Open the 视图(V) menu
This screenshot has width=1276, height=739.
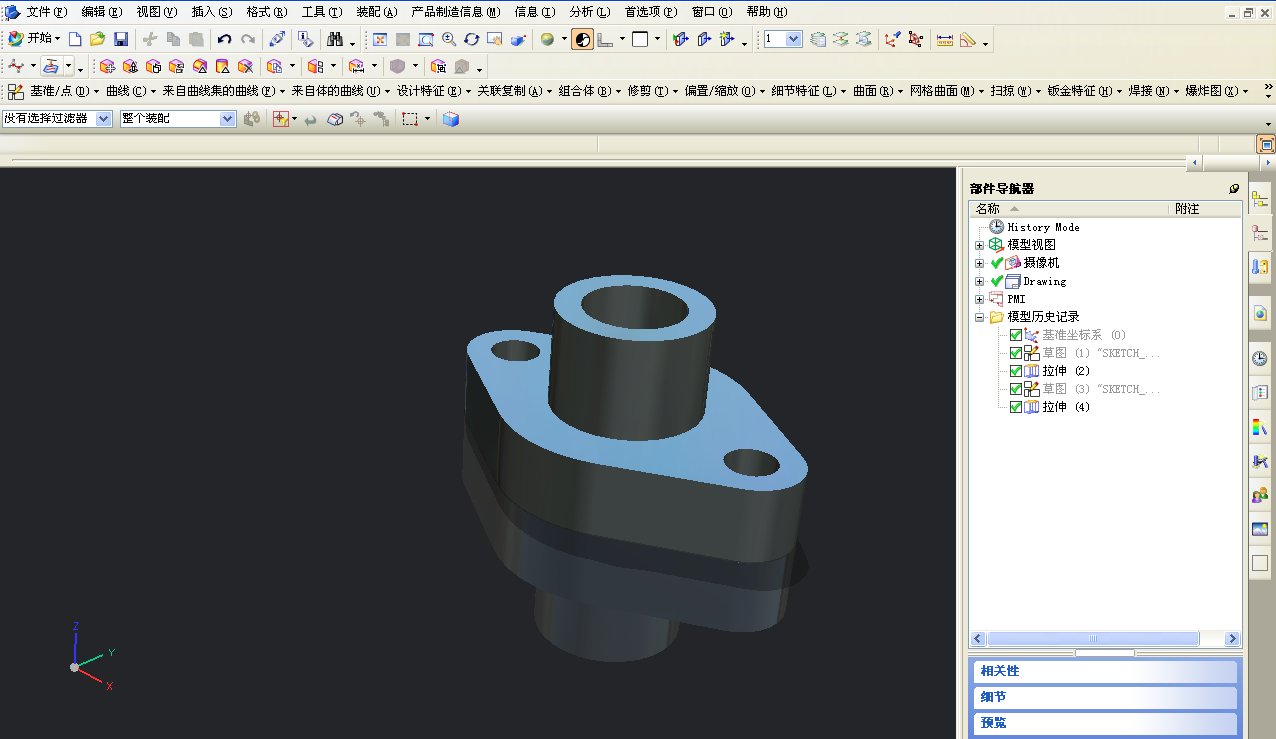coord(156,12)
